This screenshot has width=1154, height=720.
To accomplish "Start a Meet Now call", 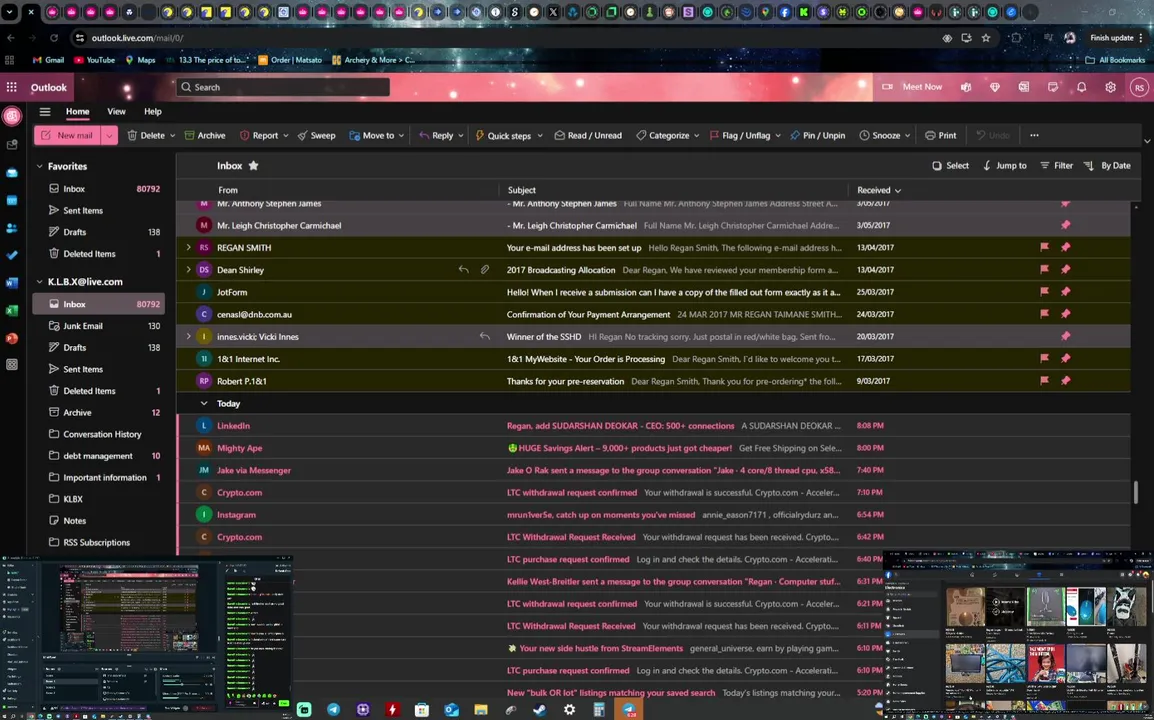I will (x=913, y=87).
